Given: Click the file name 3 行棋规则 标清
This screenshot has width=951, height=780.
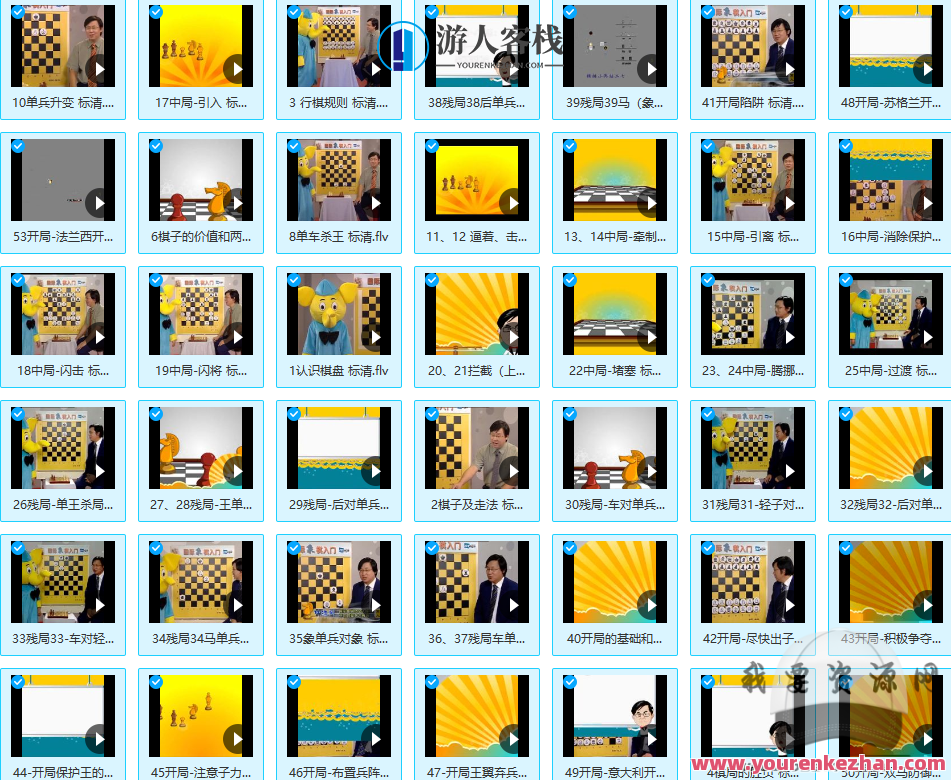Looking at the screenshot, I should [x=338, y=103].
